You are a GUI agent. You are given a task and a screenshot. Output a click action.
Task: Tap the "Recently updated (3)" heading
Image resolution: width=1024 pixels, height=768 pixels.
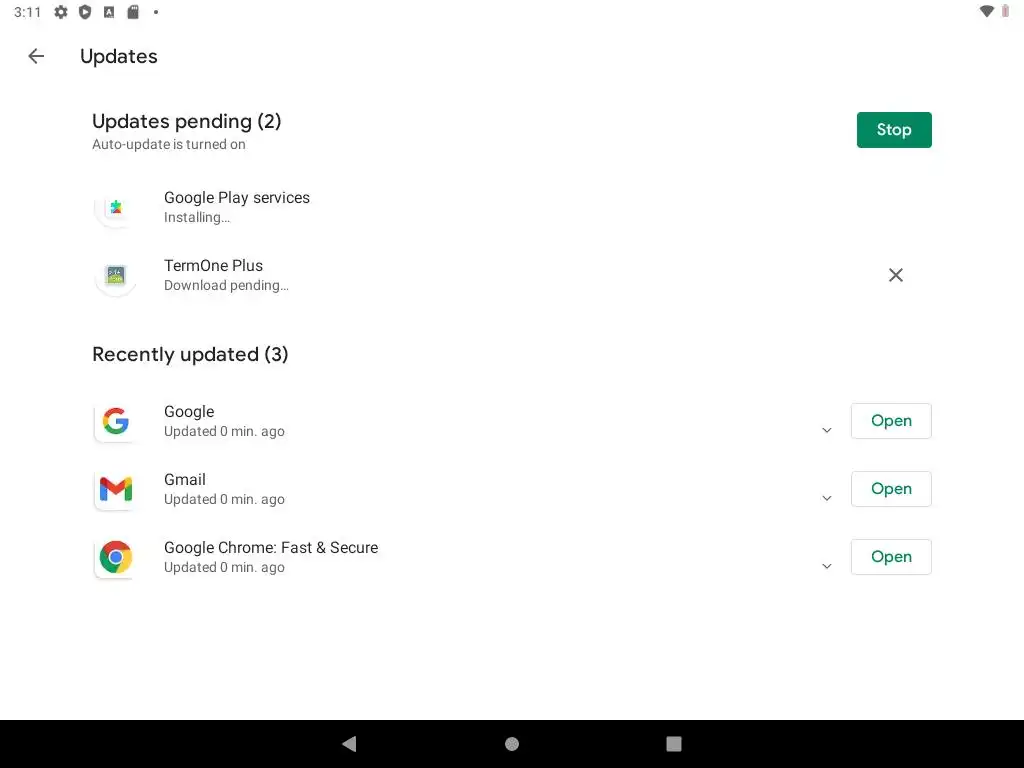pos(190,355)
